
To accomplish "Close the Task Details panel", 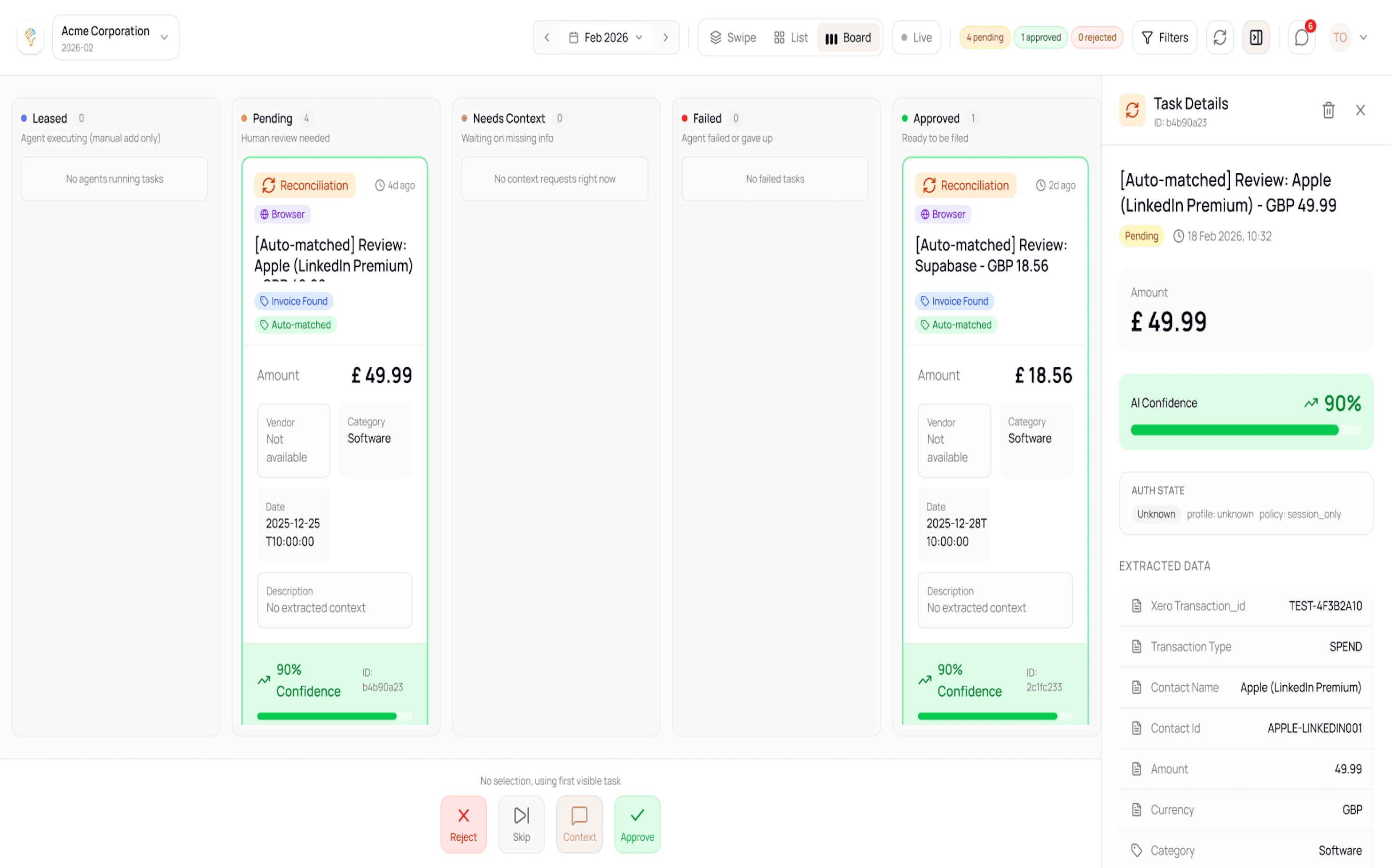I will [1360, 110].
